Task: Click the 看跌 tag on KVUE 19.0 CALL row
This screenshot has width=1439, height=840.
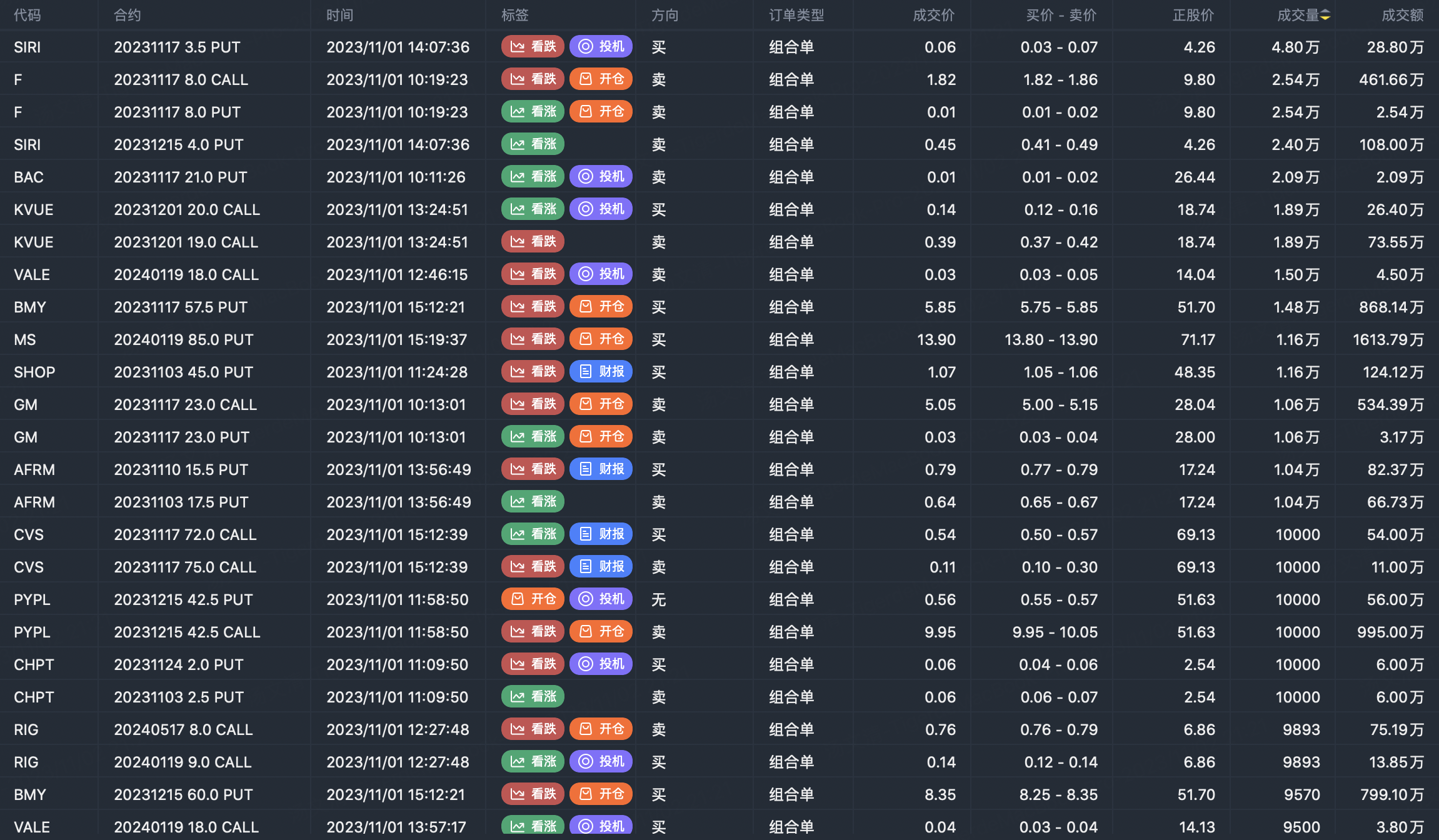Action: click(x=533, y=241)
